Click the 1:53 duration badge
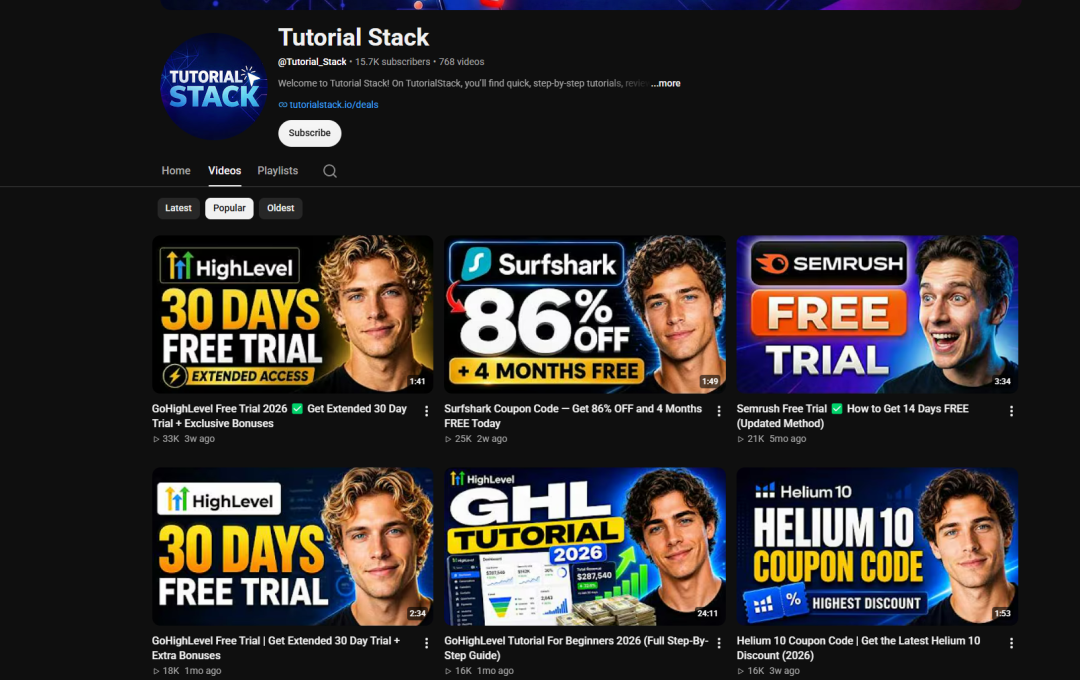 click(1002, 614)
